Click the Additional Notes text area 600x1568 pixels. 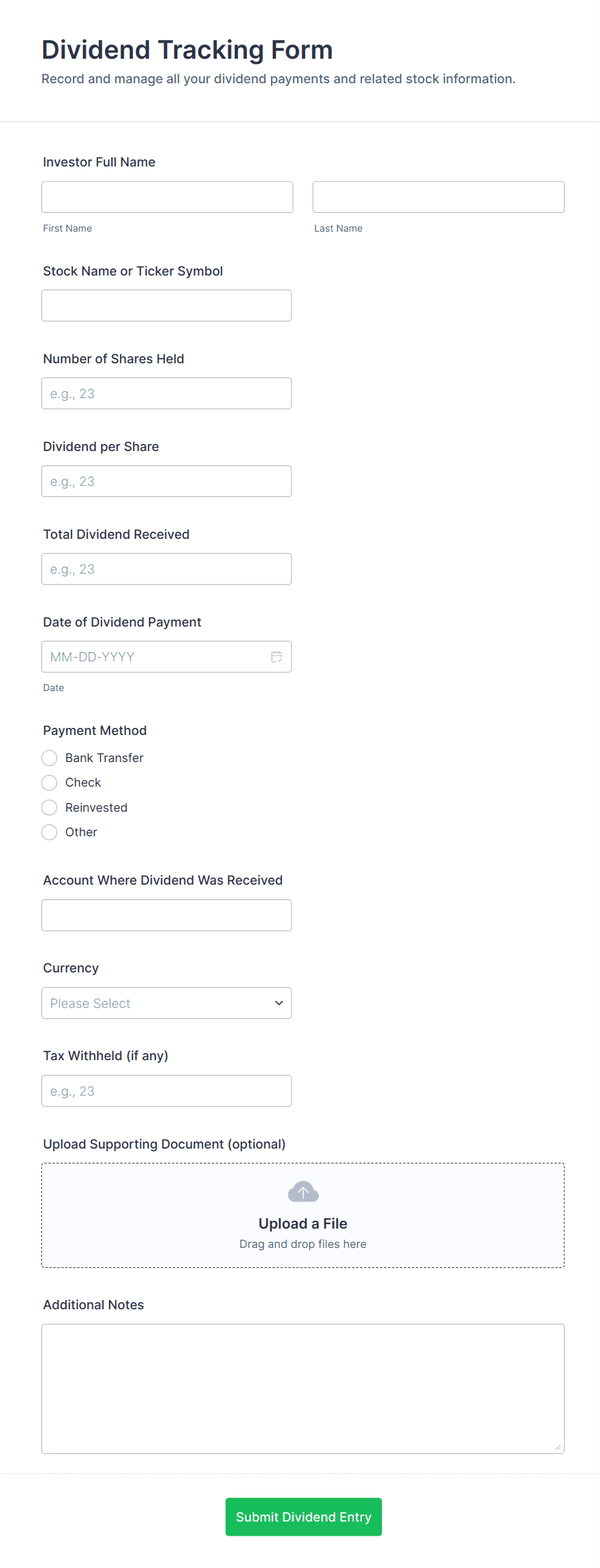click(303, 1389)
